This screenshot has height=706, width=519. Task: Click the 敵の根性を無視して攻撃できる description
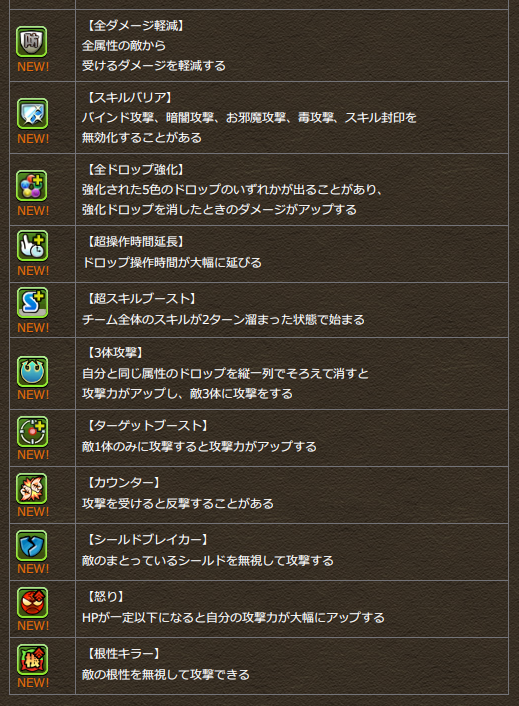(x=166, y=674)
